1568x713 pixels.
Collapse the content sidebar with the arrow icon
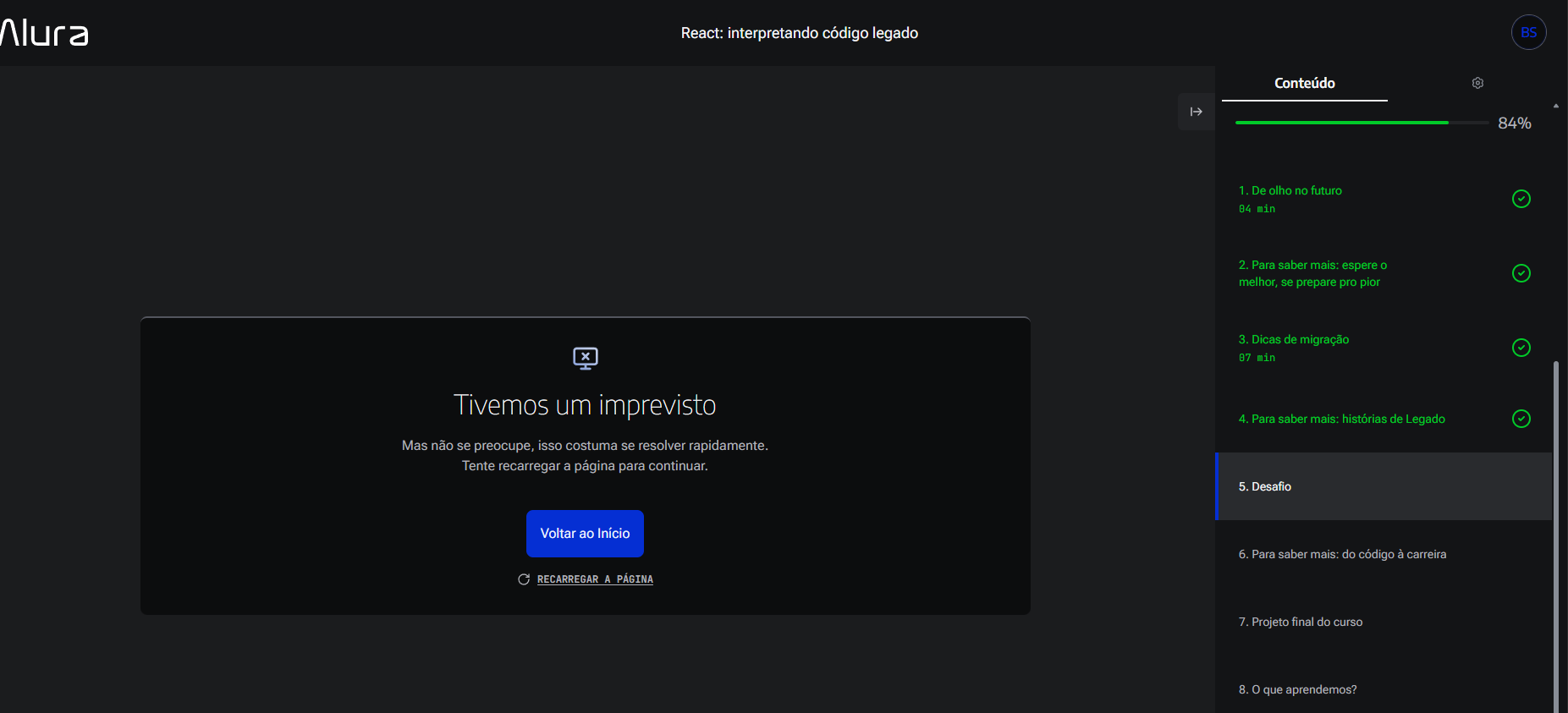pyautogui.click(x=1196, y=112)
